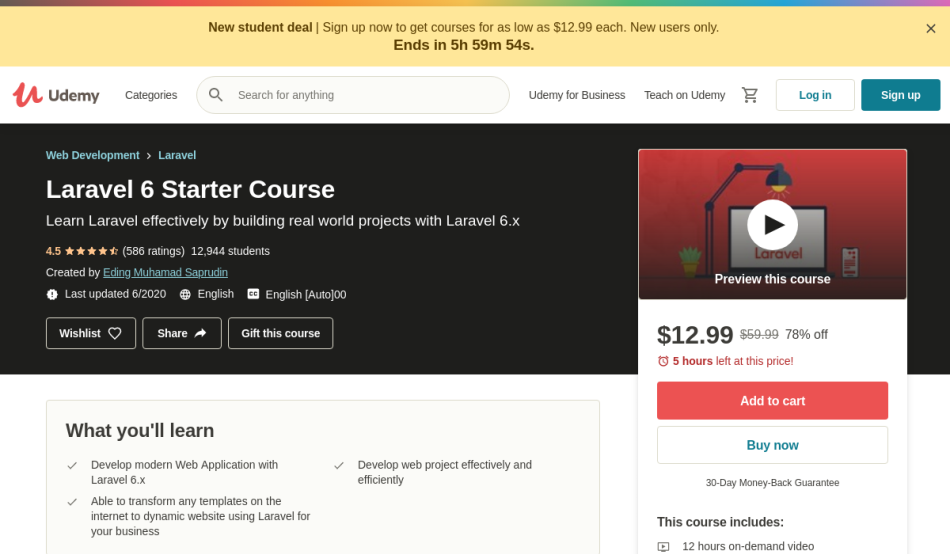Open Teach on Udemy
Viewport: 950px width, 554px height.
[684, 95]
